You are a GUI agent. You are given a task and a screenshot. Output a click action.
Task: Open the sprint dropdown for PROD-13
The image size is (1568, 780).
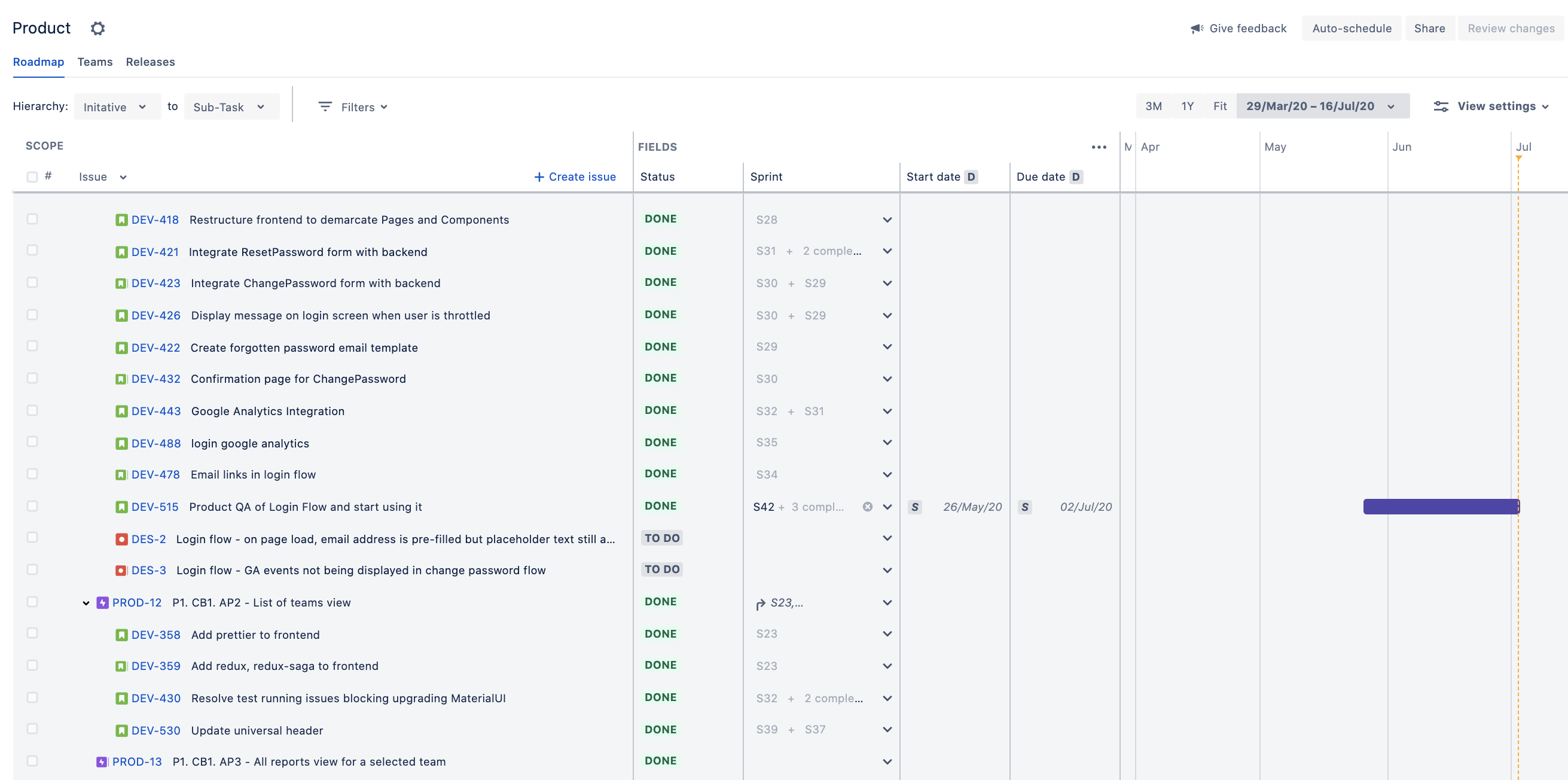pyautogui.click(x=887, y=761)
